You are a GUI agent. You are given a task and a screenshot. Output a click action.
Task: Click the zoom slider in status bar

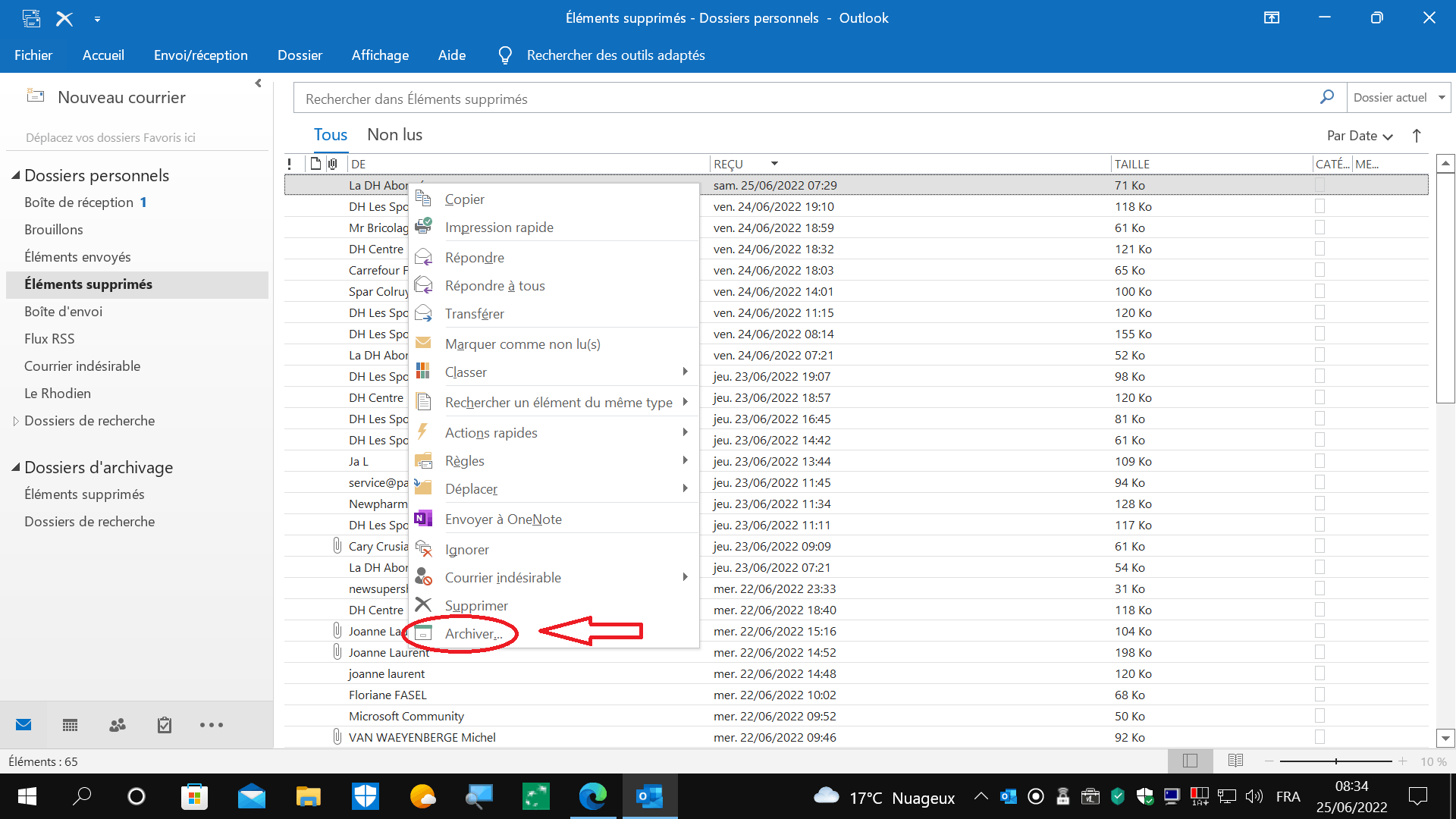click(x=1336, y=761)
